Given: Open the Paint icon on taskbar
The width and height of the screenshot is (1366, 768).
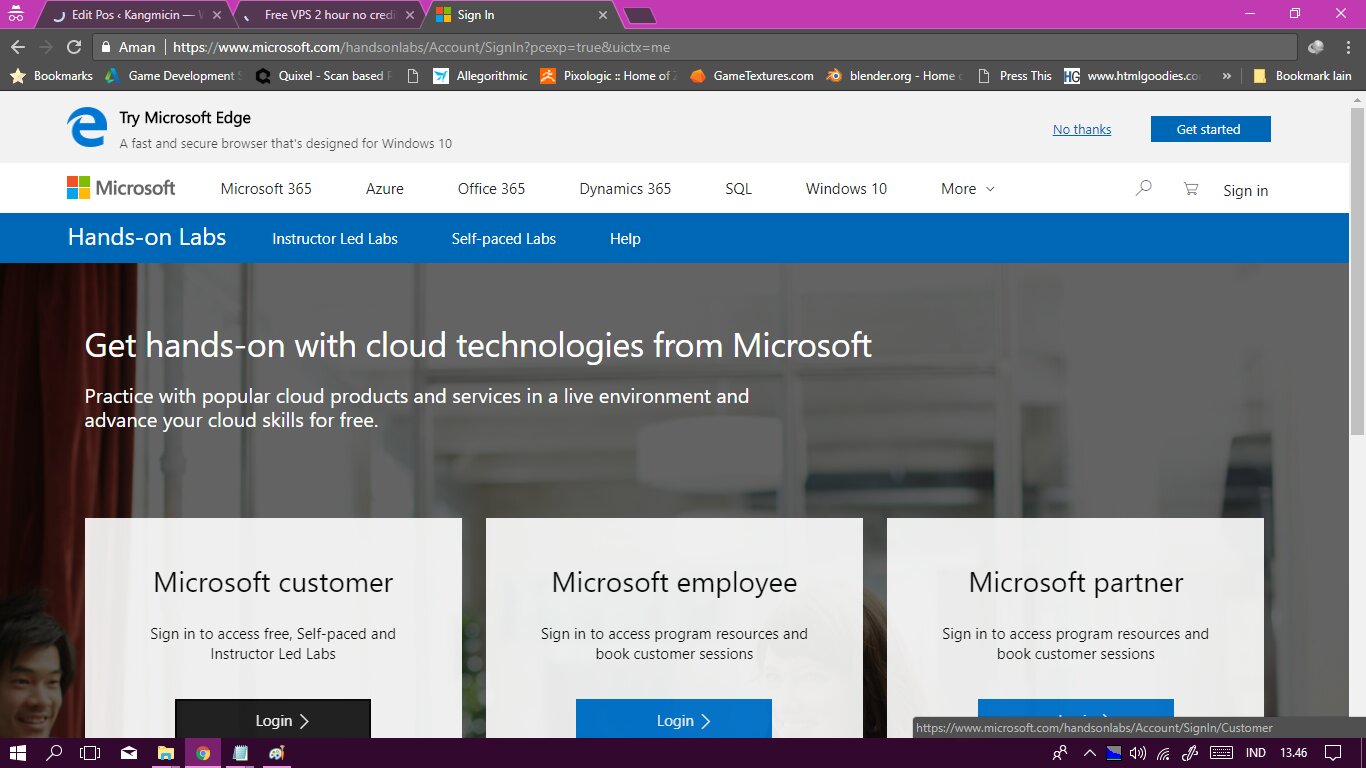Looking at the screenshot, I should pos(277,753).
